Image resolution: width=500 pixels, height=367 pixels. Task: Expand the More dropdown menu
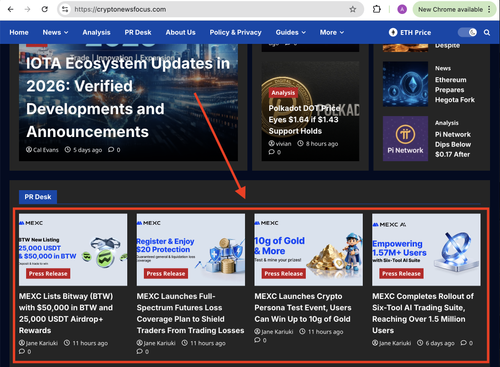coord(332,32)
